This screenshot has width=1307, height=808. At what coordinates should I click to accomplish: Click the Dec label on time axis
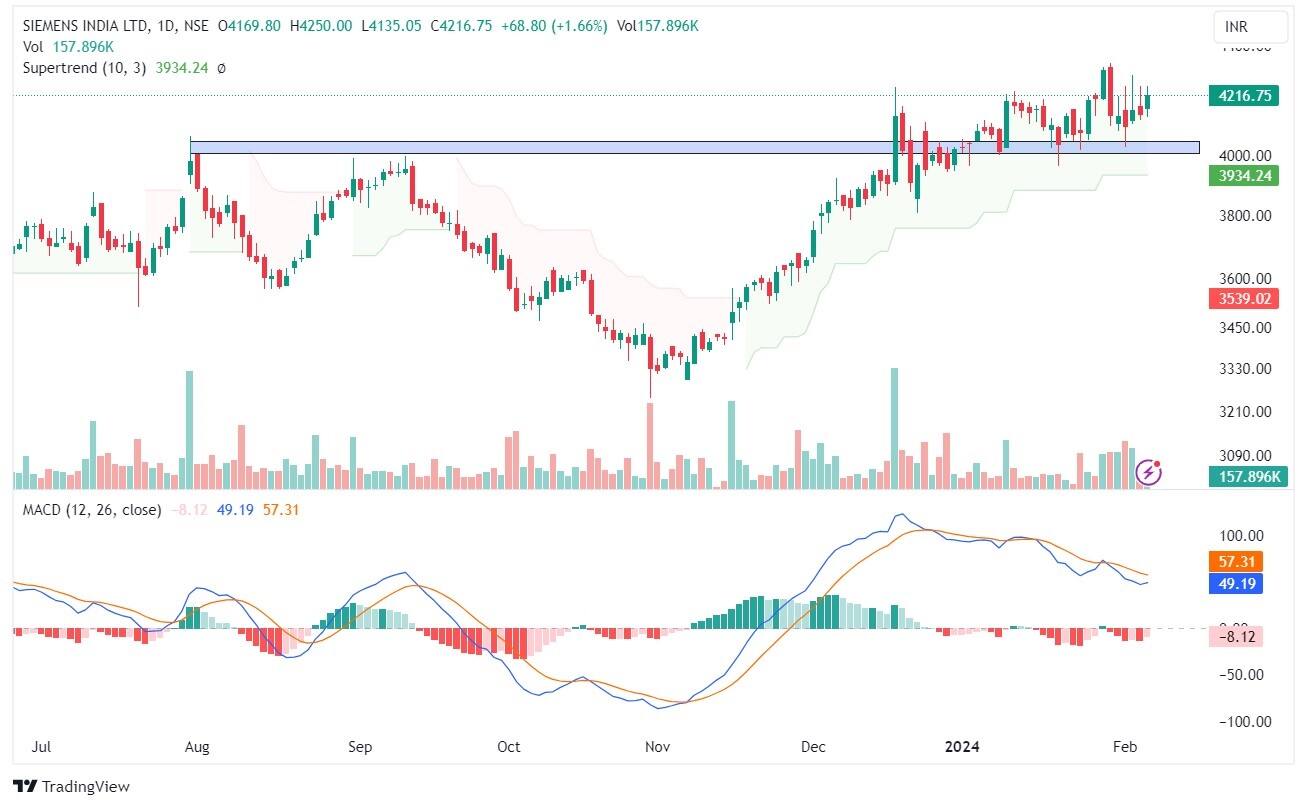[x=813, y=747]
